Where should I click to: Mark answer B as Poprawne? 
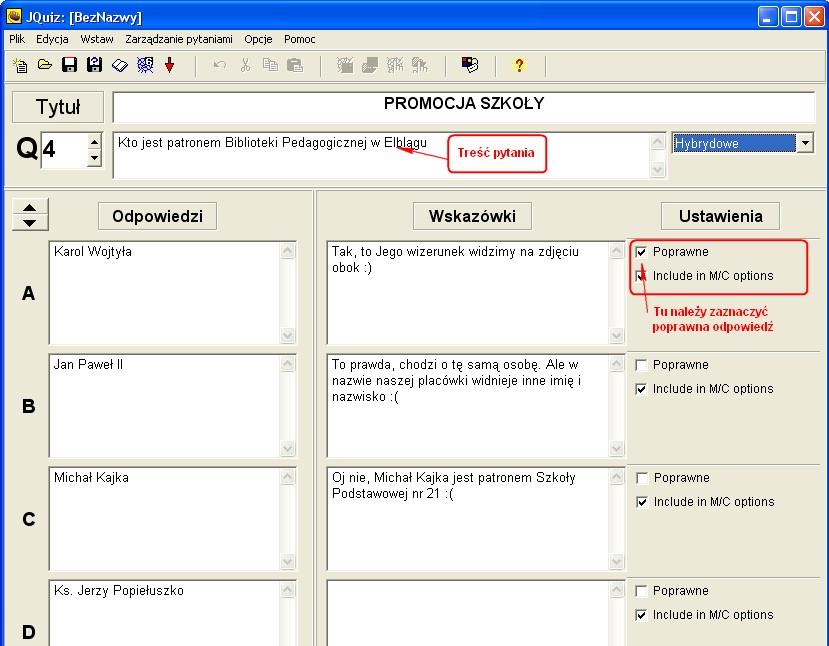tap(641, 365)
